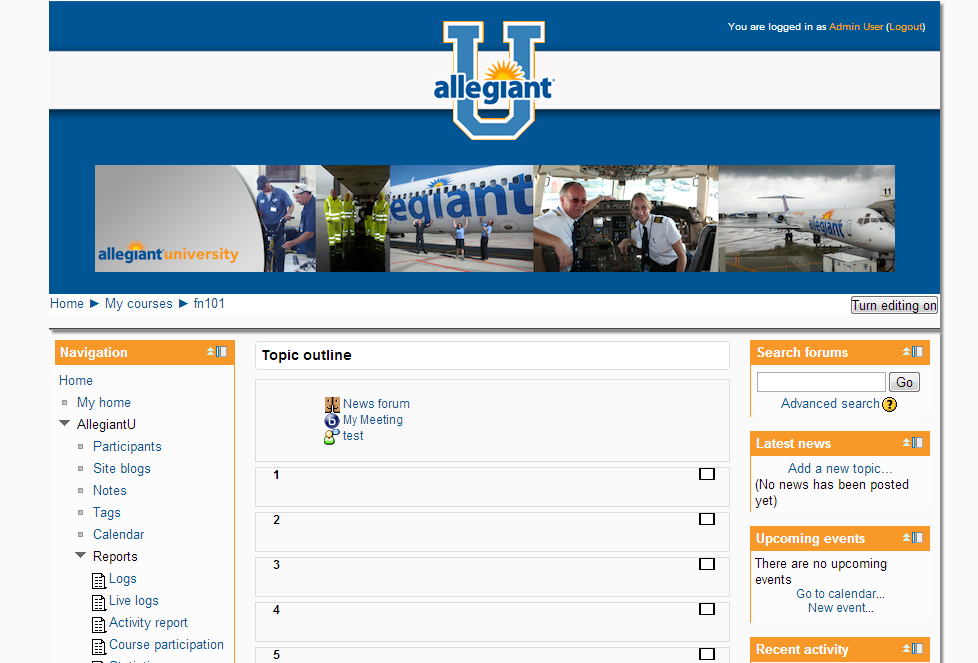Click the test chat activity icon
Image resolution: width=978 pixels, height=663 pixels.
coord(331,437)
